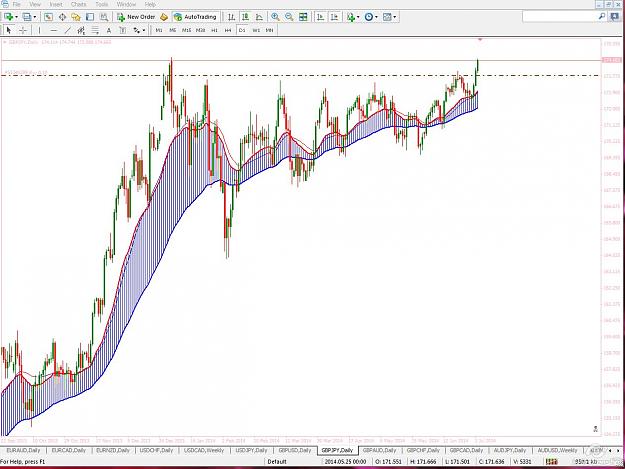Screen dimensions: 625x469
Task: Open the Indicators dropdown arrow
Action: [x=358, y=17]
